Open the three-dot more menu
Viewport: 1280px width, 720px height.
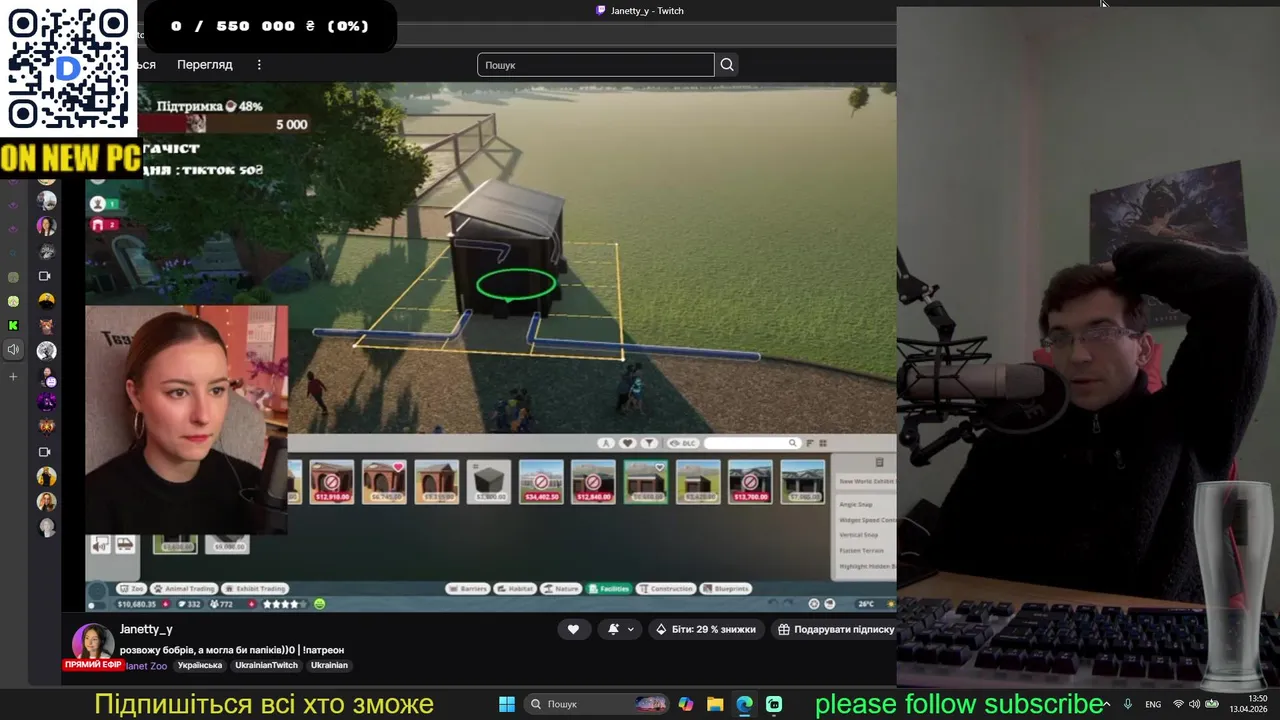click(259, 65)
